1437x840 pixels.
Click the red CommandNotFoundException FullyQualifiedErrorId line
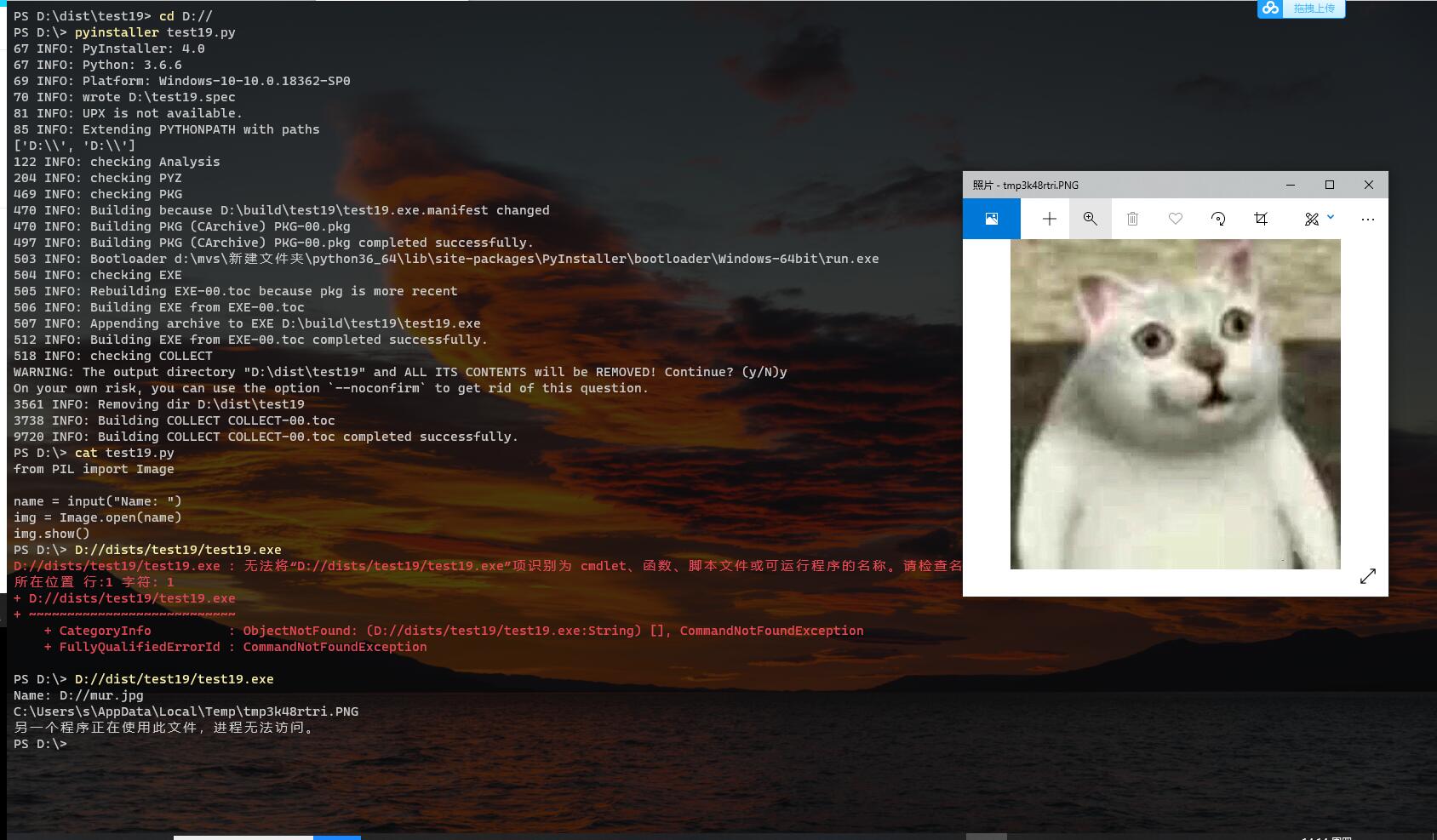pyautogui.click(x=235, y=647)
